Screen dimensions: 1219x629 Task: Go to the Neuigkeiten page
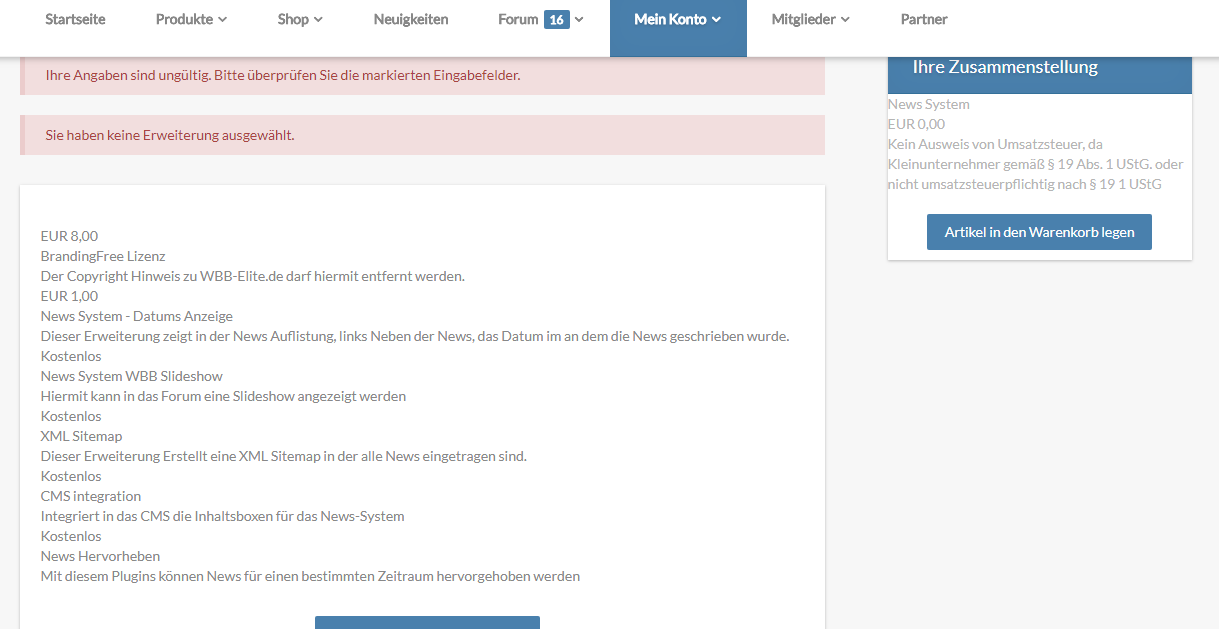coord(411,20)
